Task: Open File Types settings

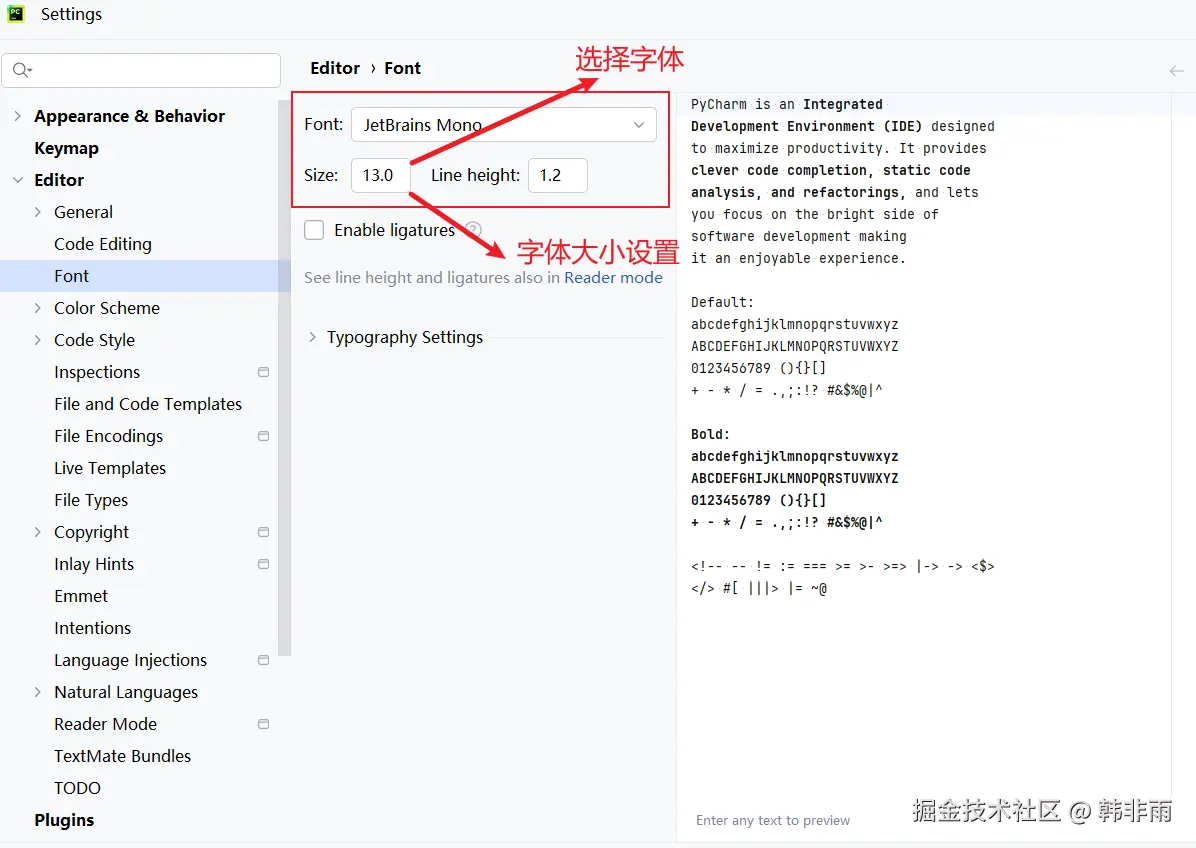Action: [91, 500]
